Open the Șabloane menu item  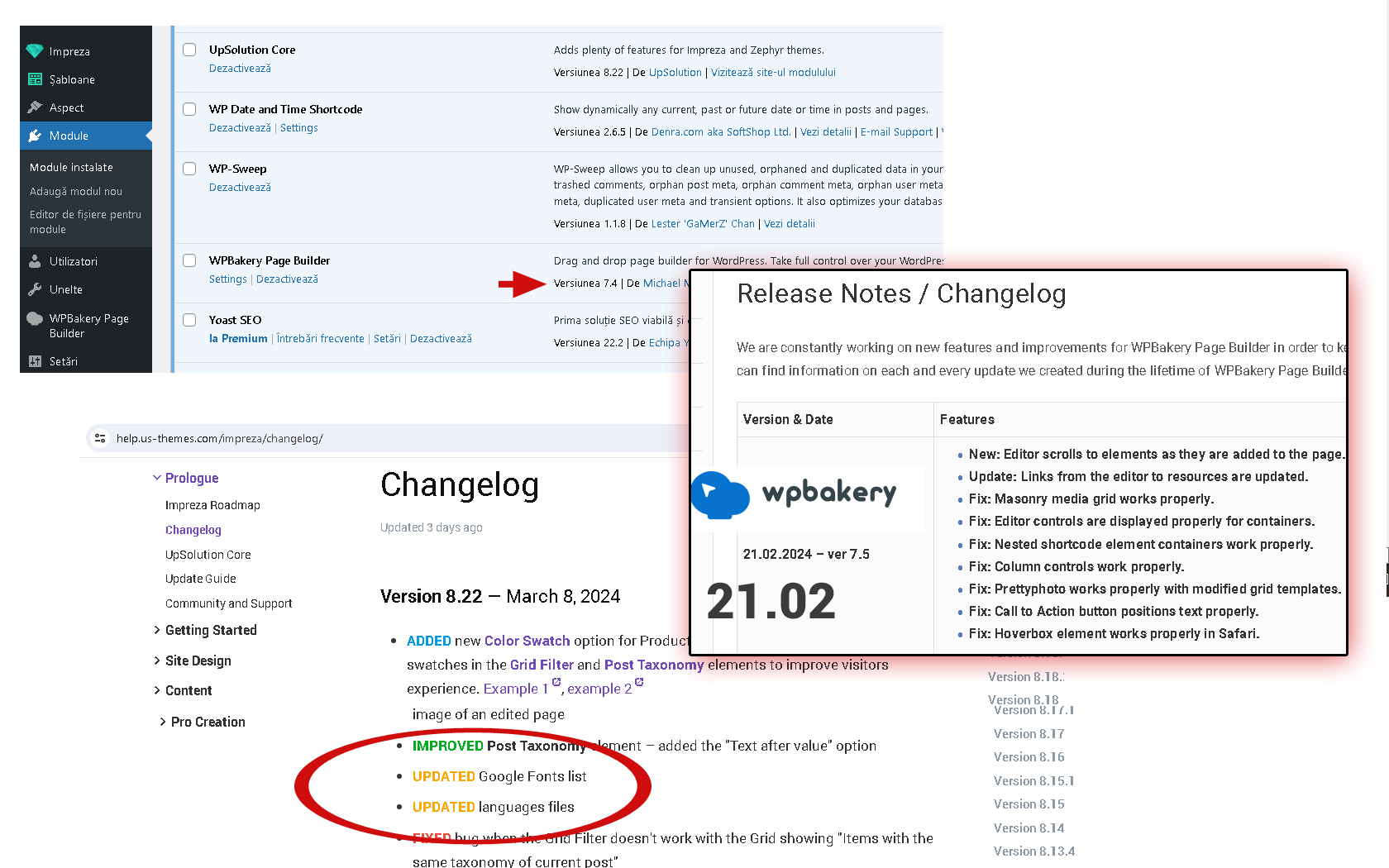coord(72,79)
